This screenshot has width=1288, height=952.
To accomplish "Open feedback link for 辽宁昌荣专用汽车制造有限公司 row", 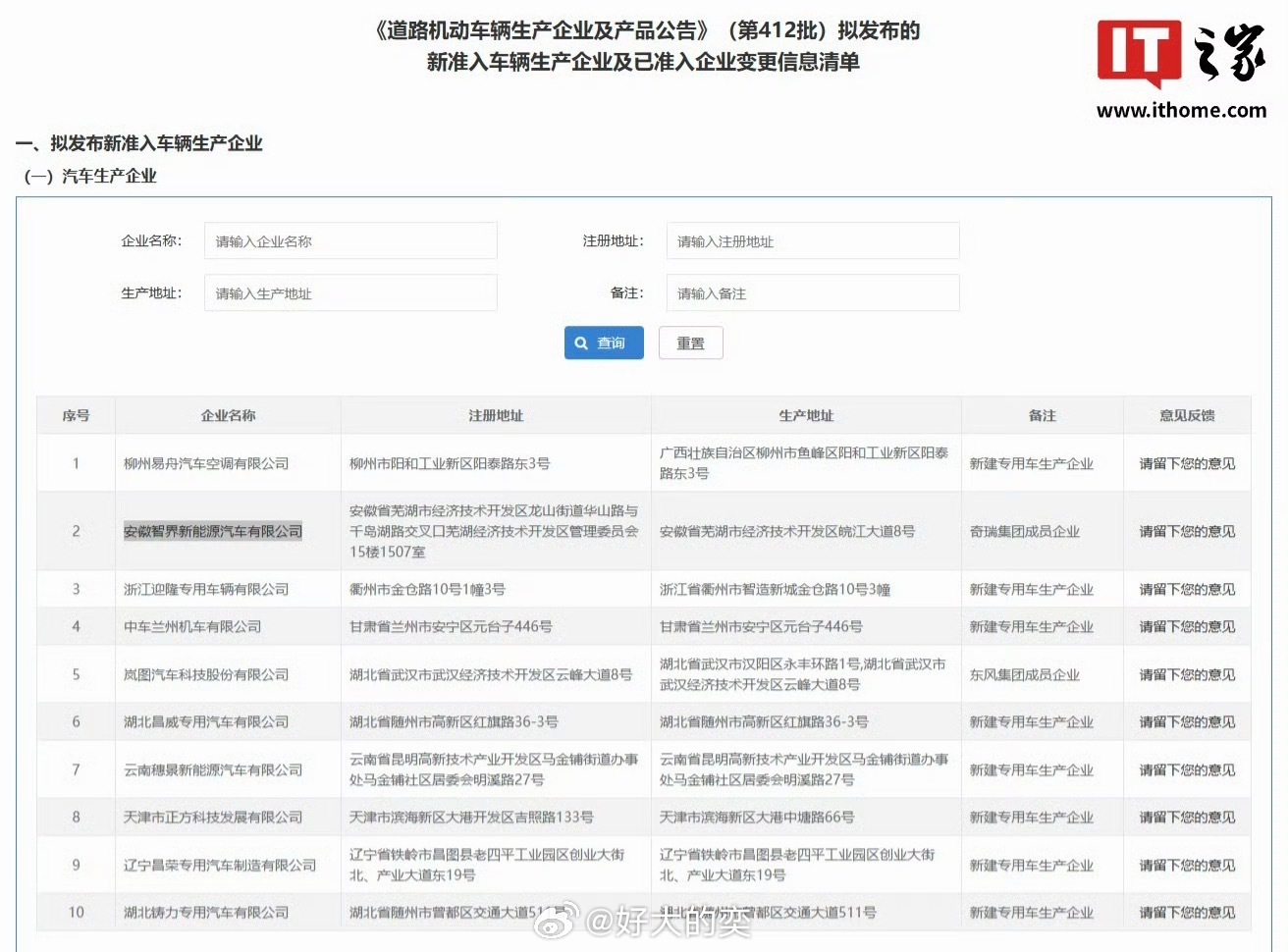I will point(1187,865).
